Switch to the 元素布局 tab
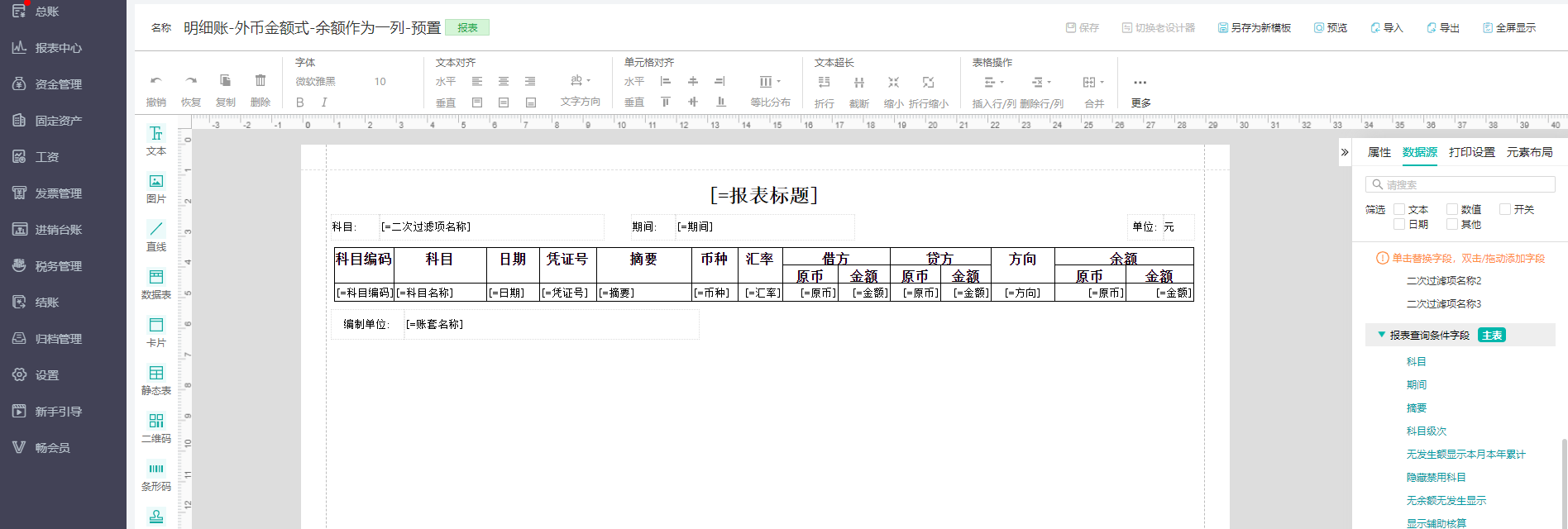The width and height of the screenshot is (1568, 529). tap(1530, 152)
